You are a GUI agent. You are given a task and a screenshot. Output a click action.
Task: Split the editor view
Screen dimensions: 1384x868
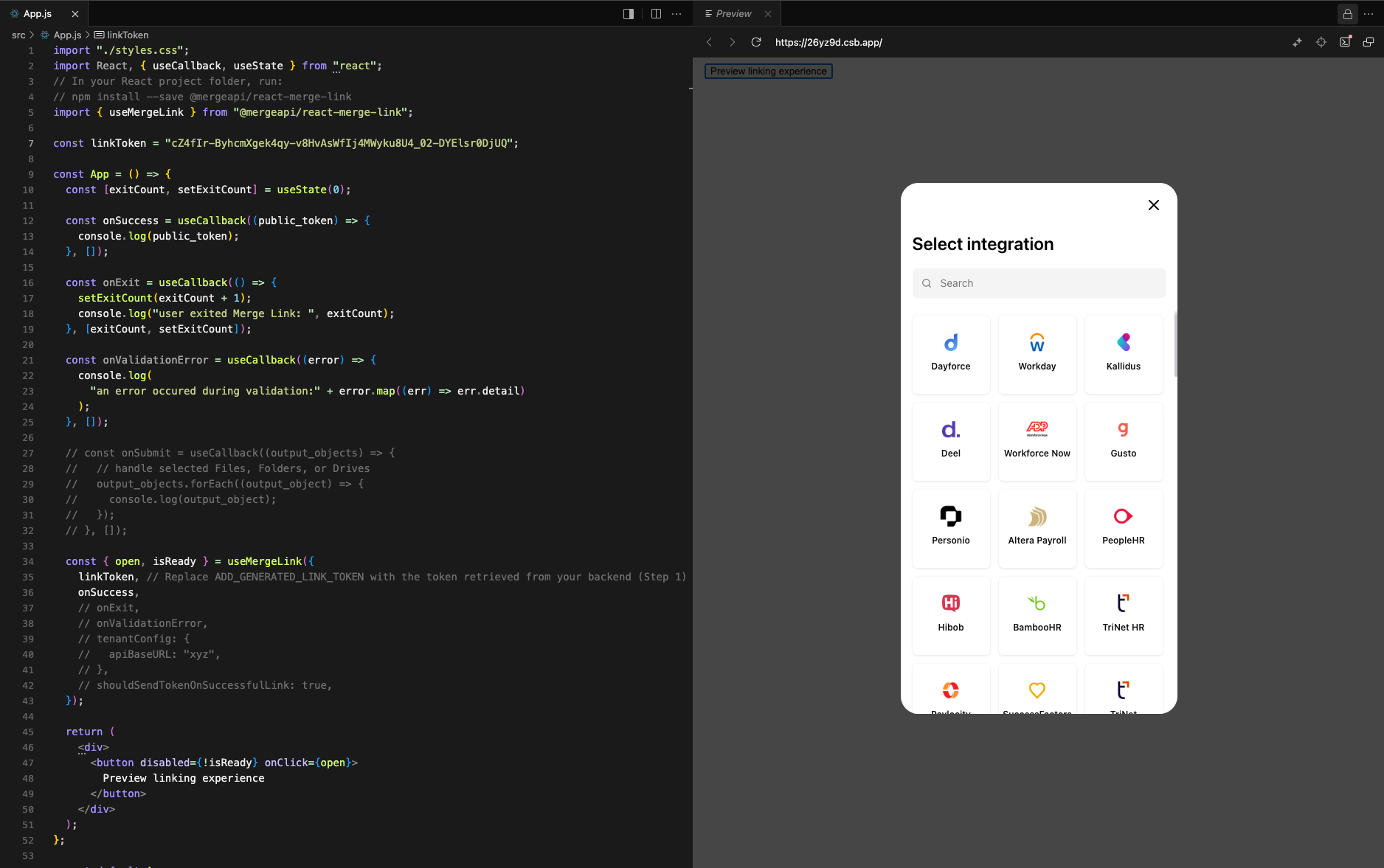[656, 13]
